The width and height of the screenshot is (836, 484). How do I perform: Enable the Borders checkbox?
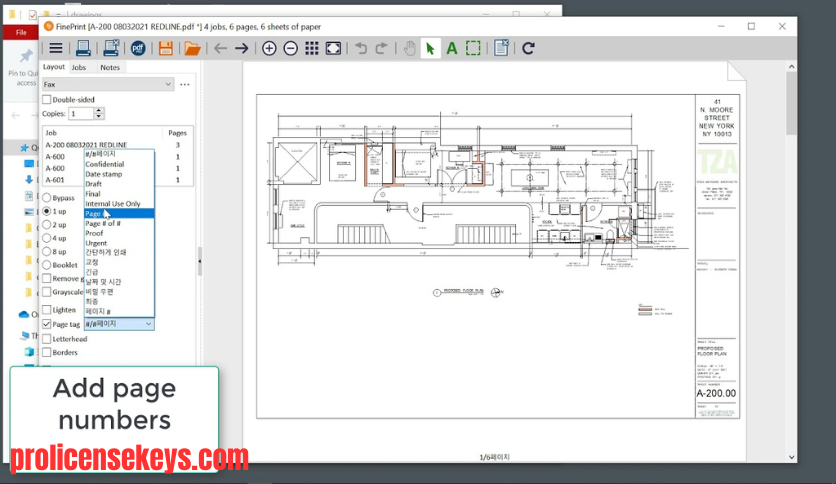tap(47, 352)
